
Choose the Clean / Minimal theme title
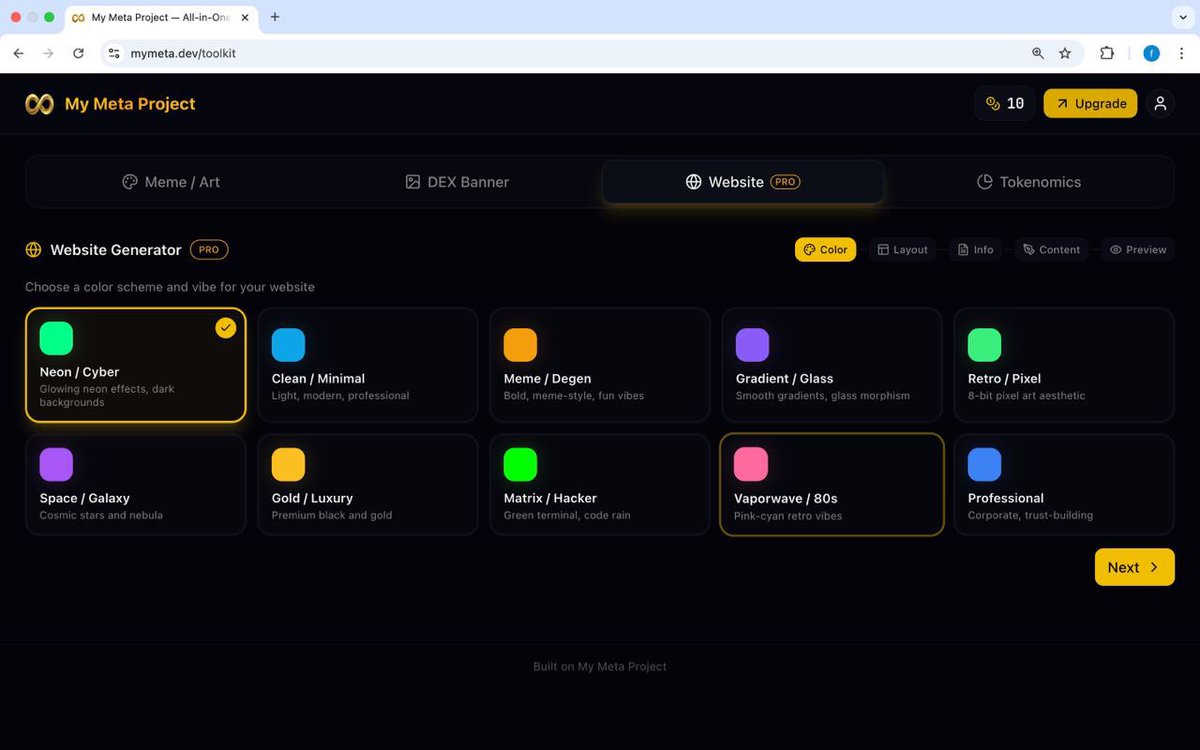(318, 379)
